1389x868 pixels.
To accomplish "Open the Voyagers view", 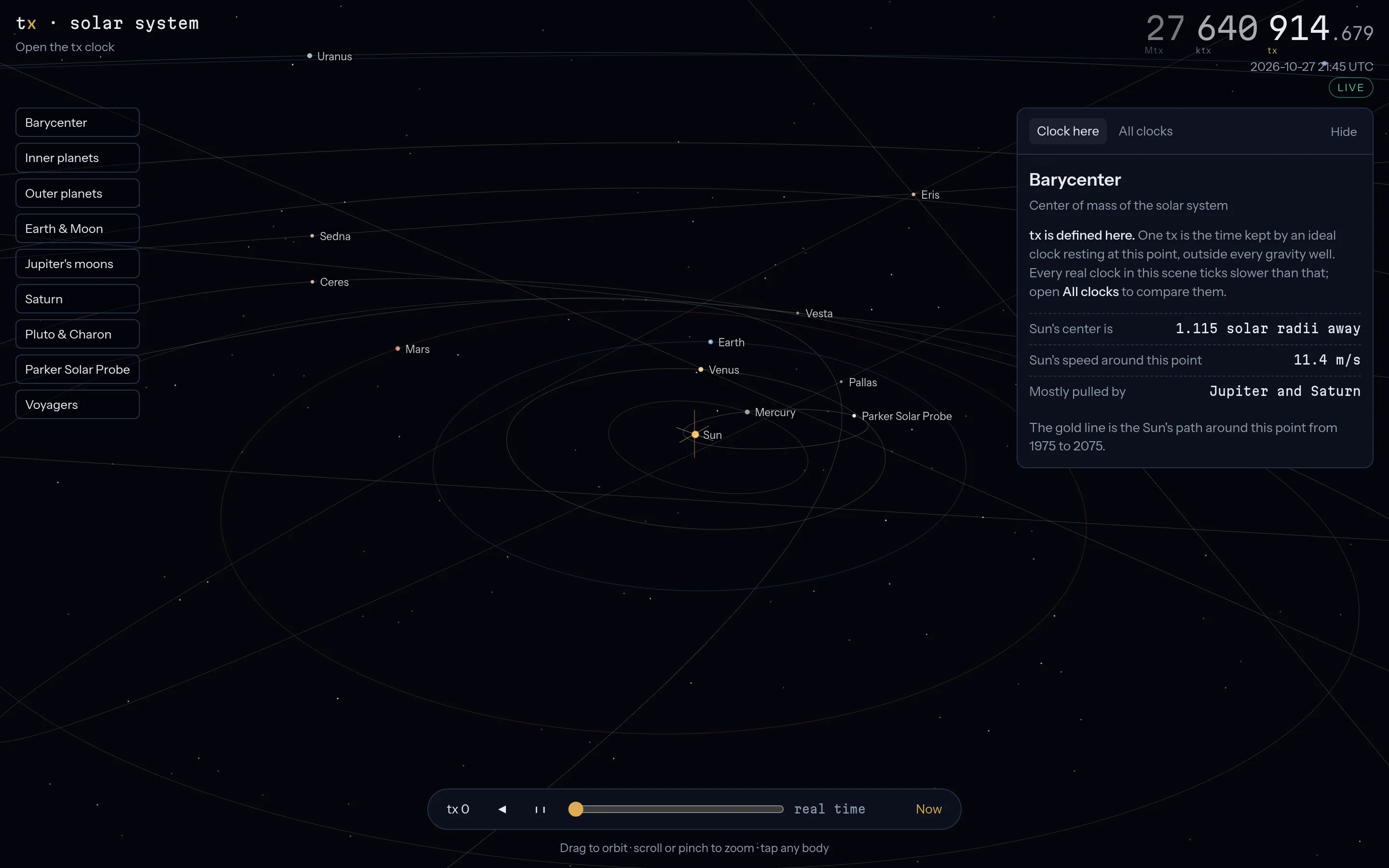I will [x=78, y=405].
